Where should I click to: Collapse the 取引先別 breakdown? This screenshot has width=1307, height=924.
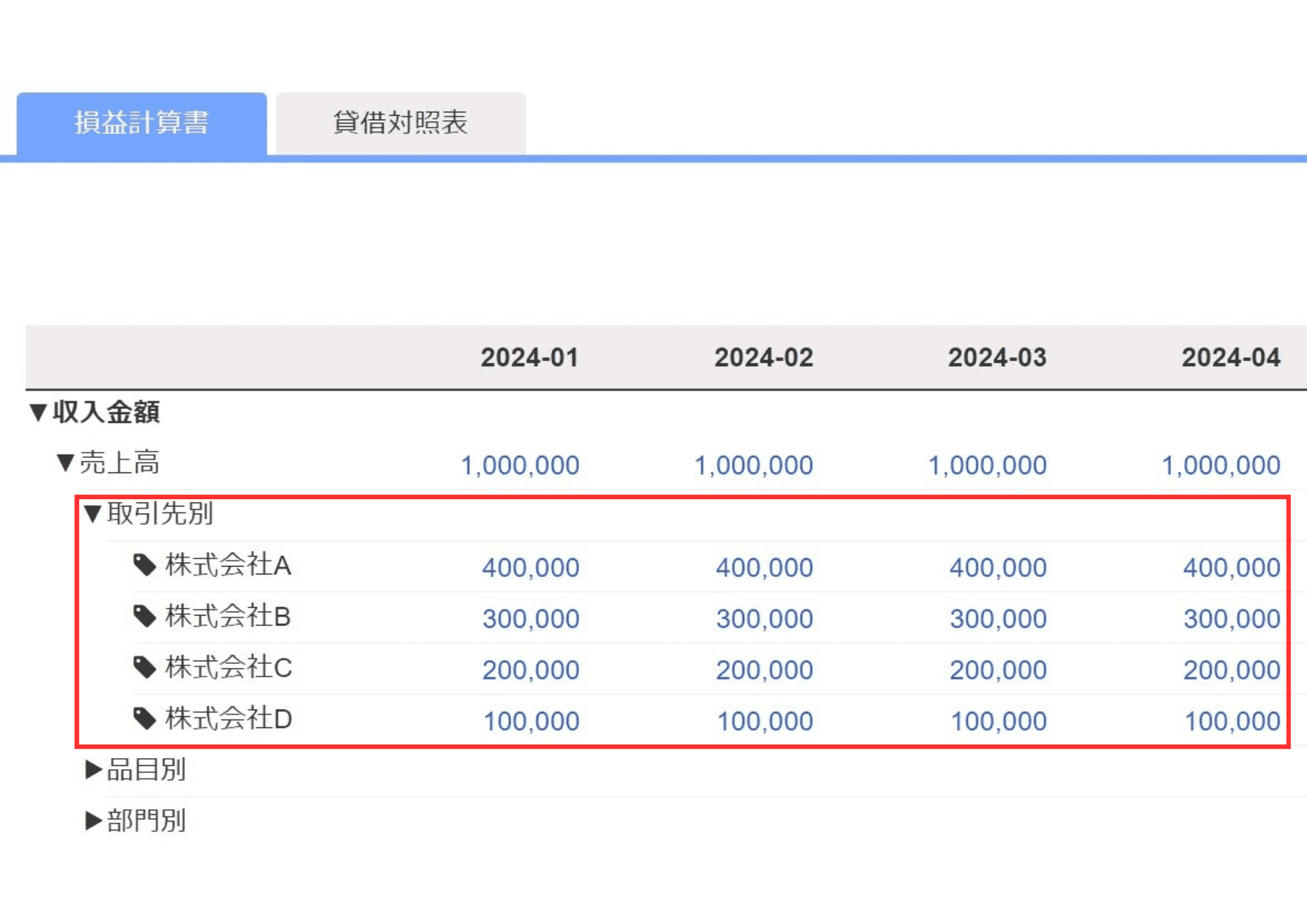[x=93, y=514]
